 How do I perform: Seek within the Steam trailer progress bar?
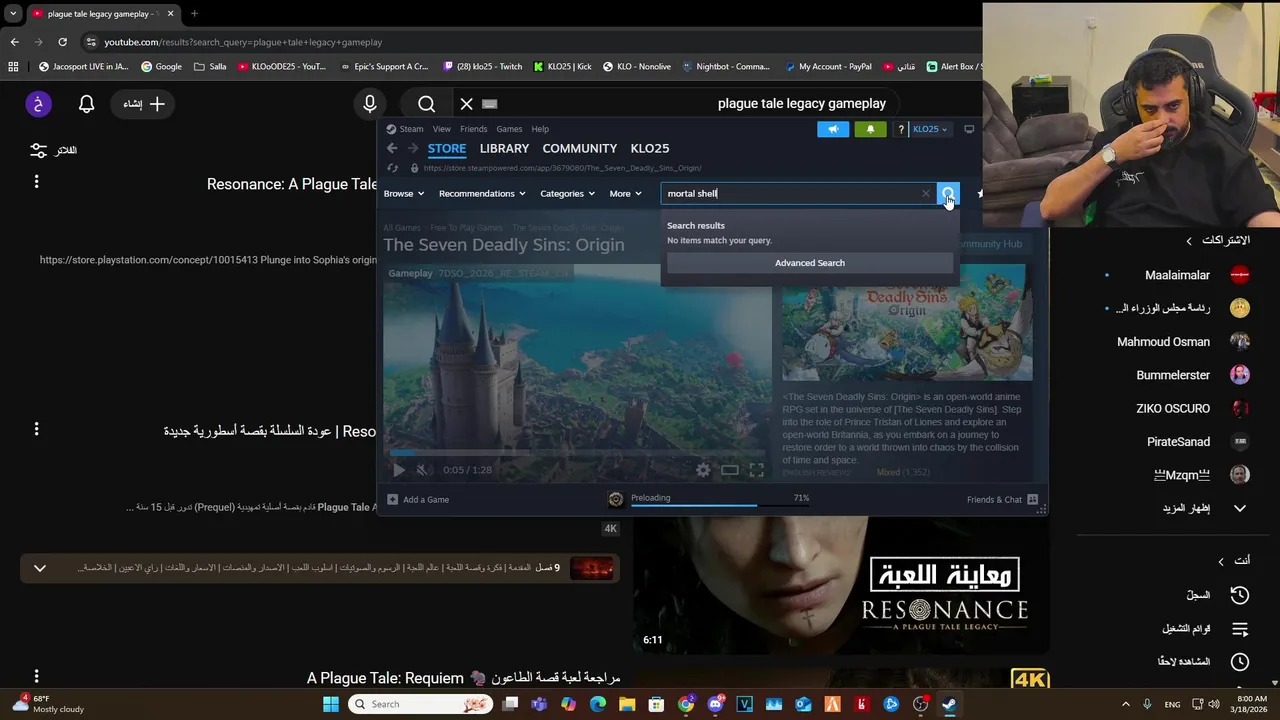[577, 453]
